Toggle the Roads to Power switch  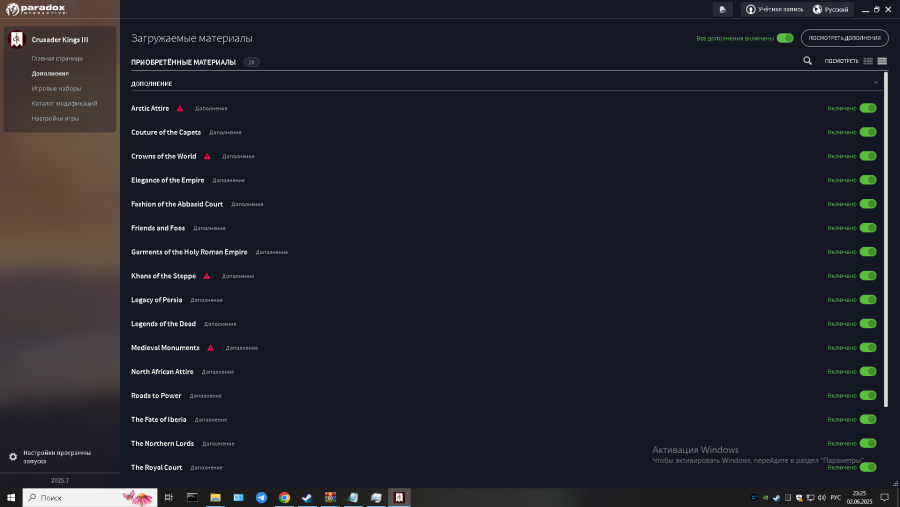point(867,396)
